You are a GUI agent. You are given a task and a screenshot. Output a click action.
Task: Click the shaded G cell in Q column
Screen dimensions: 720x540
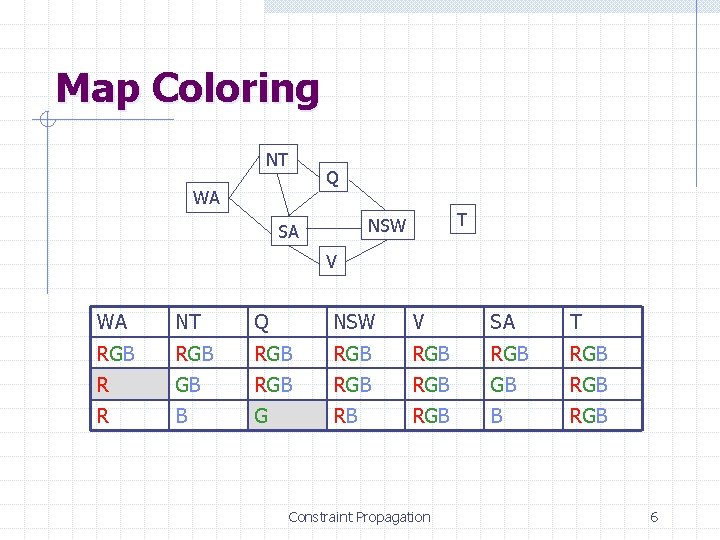(x=287, y=416)
